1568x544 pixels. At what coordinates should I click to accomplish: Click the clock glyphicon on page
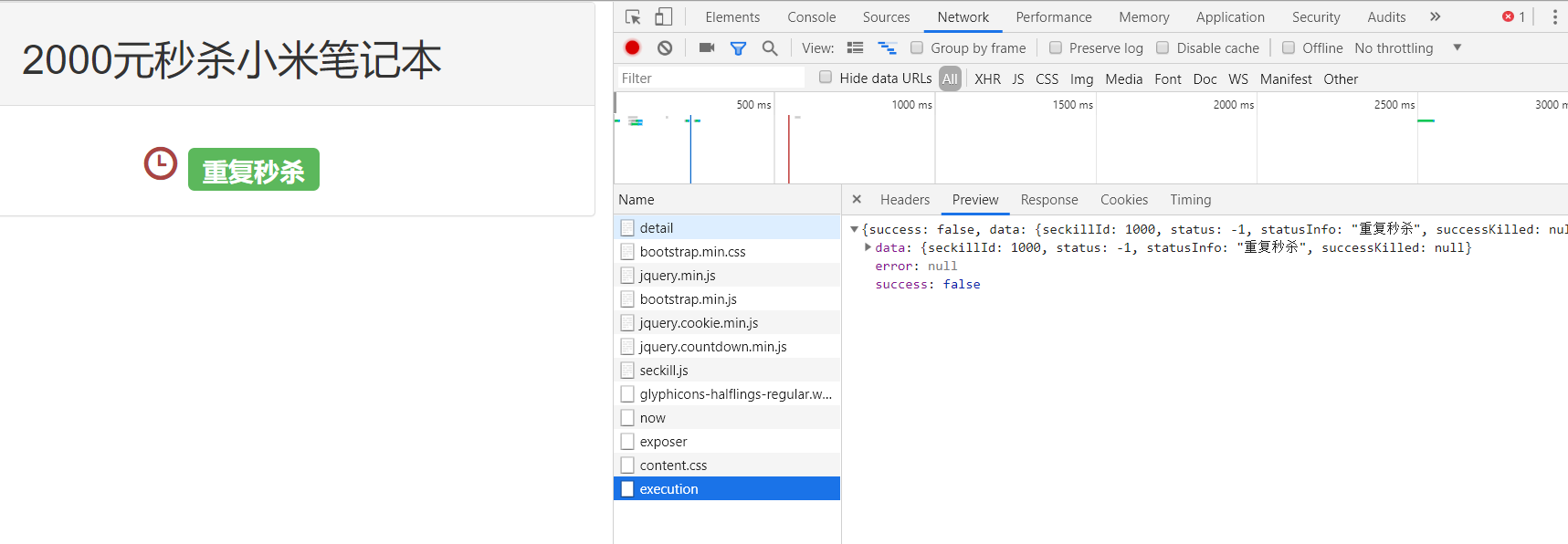coord(161,163)
